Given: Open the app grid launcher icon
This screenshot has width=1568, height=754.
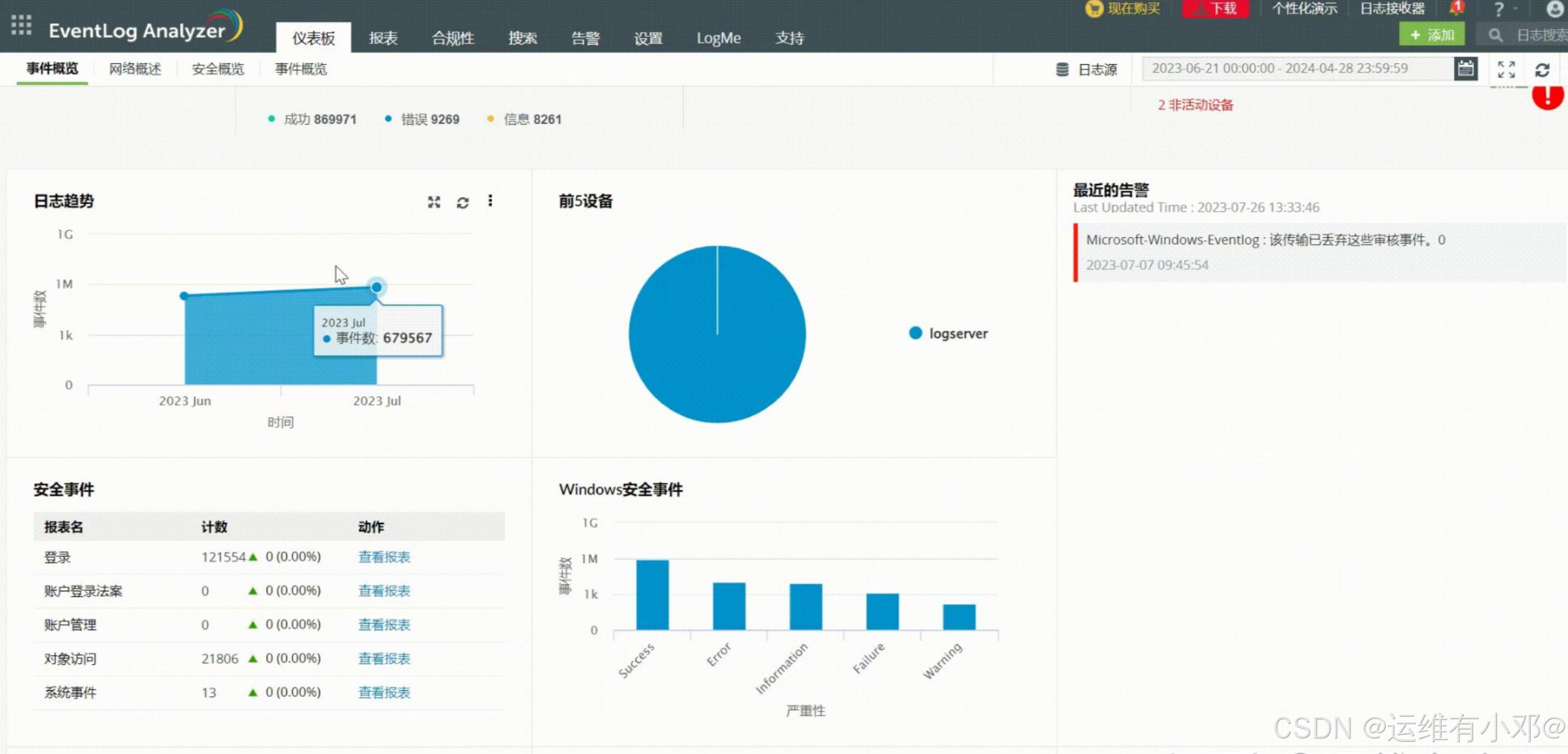Looking at the screenshot, I should (21, 25).
